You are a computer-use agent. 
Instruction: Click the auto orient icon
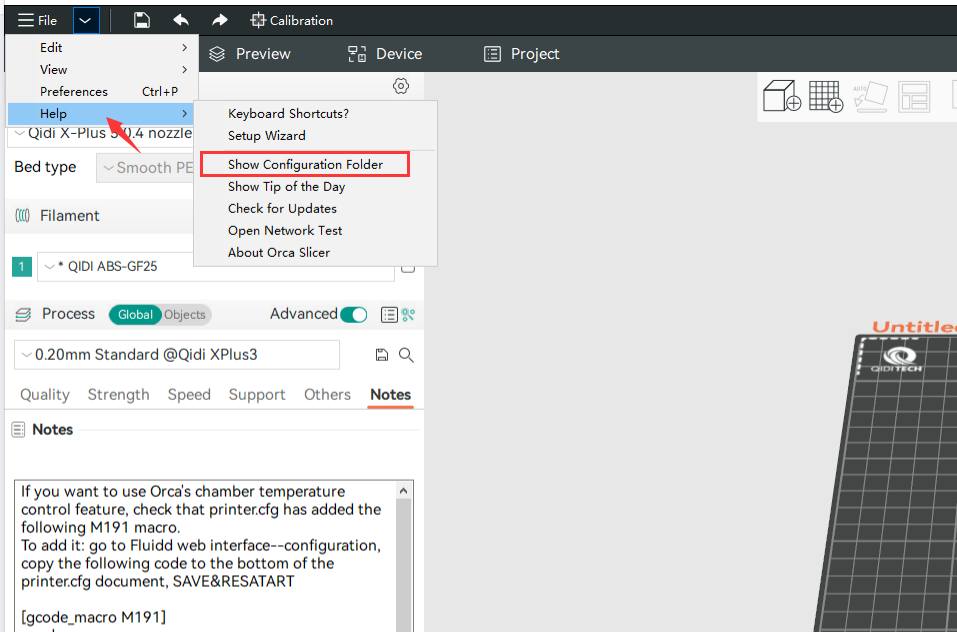click(870, 96)
